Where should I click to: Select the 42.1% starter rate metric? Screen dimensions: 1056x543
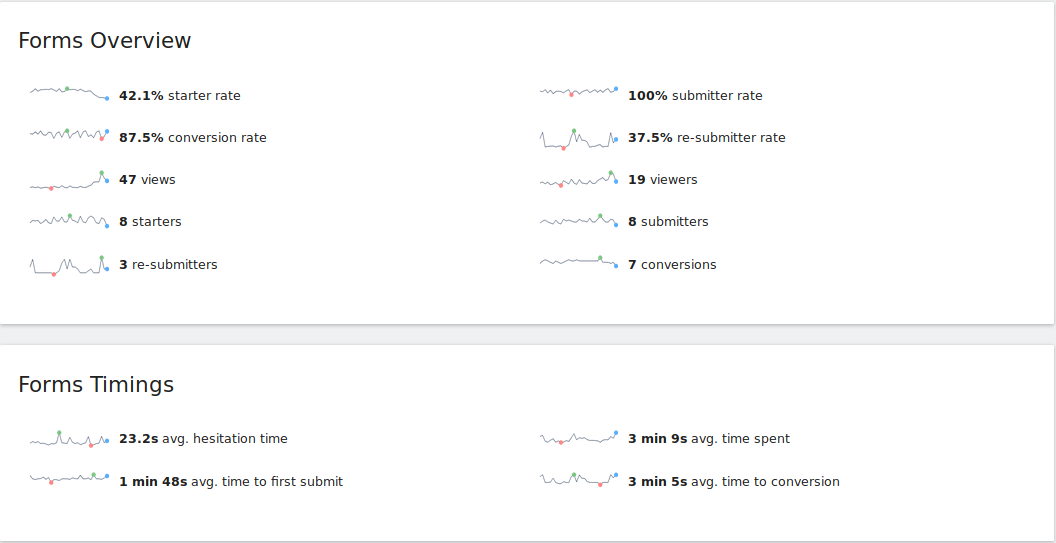tap(180, 96)
